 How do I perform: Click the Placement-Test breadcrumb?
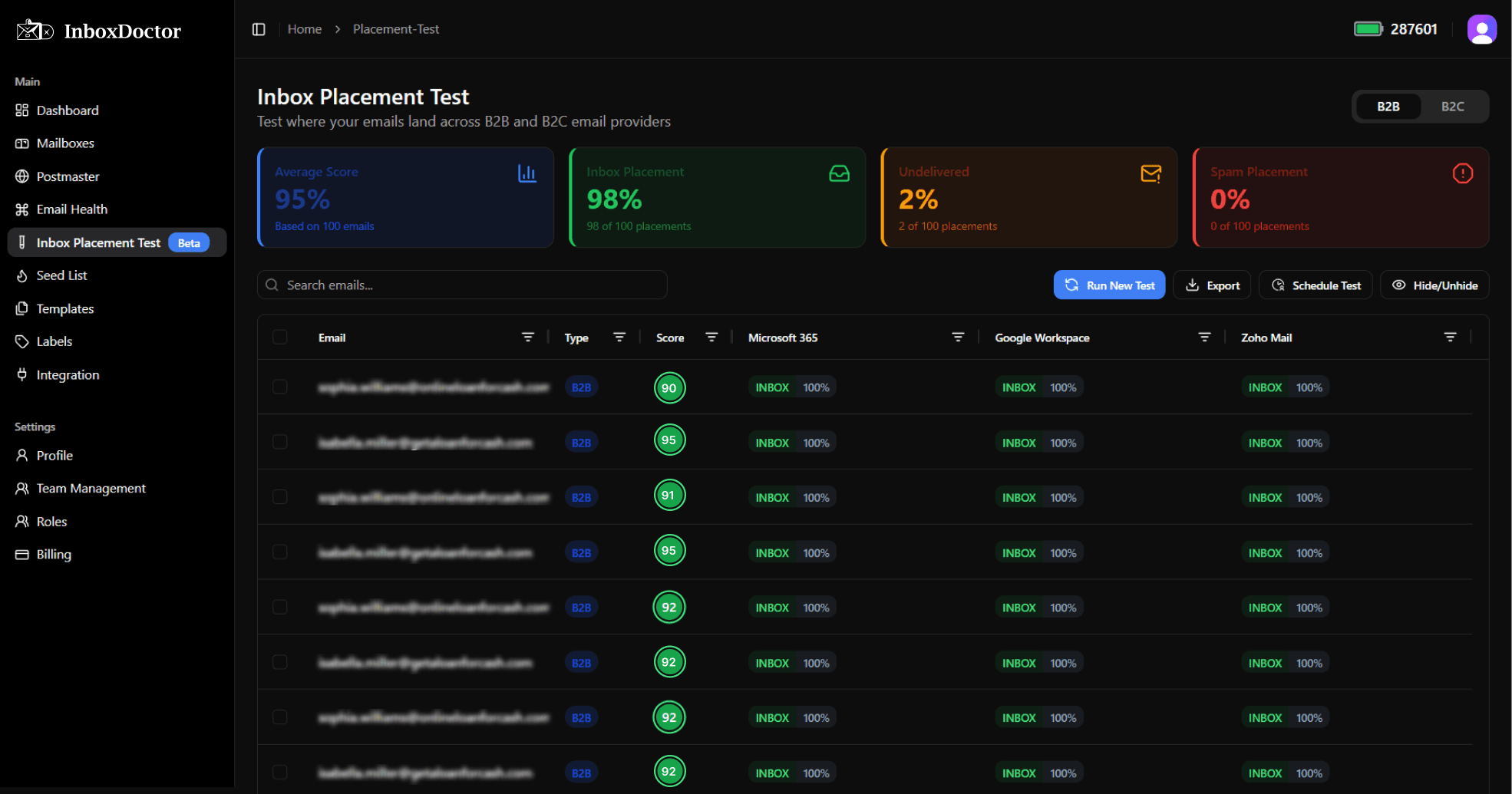(x=396, y=29)
